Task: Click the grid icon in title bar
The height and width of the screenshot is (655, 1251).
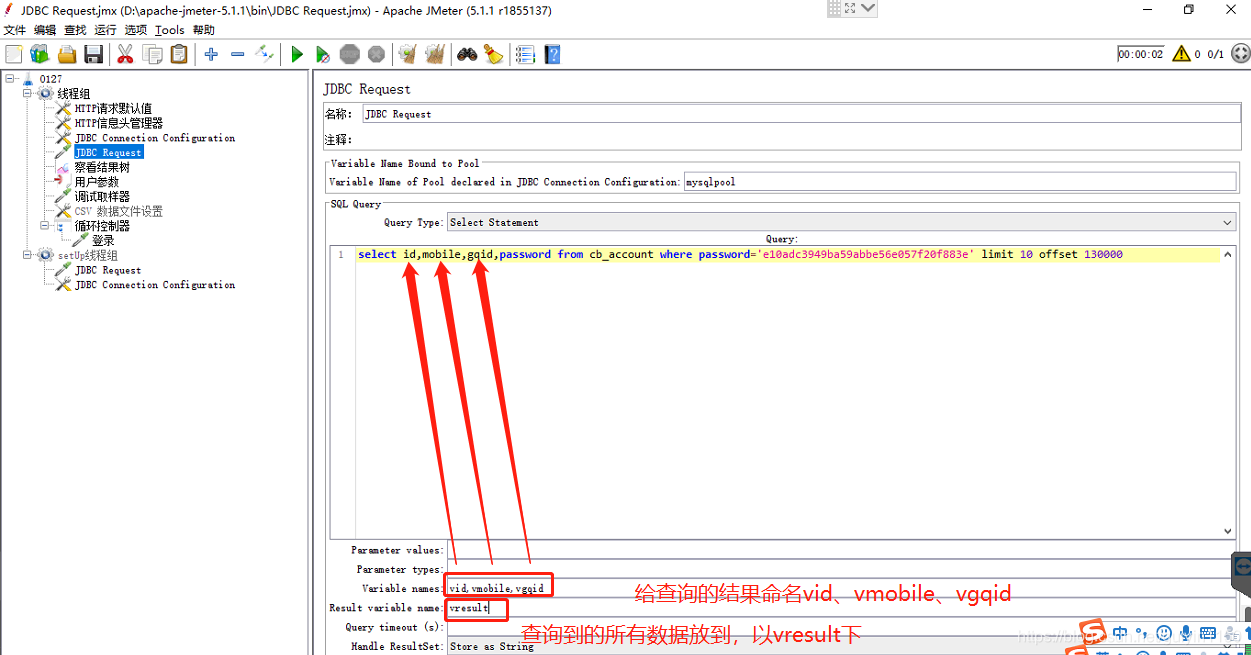Action: (x=834, y=9)
